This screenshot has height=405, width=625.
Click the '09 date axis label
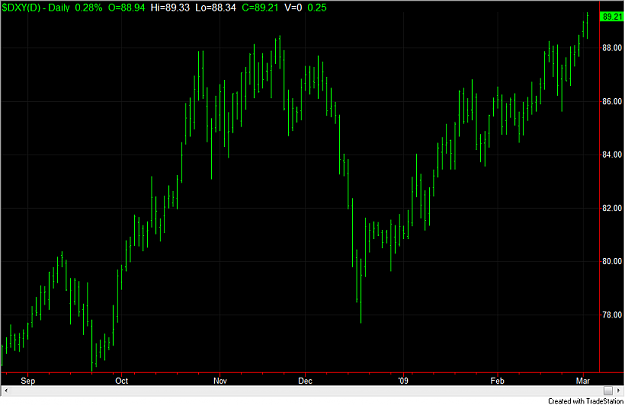point(403,381)
